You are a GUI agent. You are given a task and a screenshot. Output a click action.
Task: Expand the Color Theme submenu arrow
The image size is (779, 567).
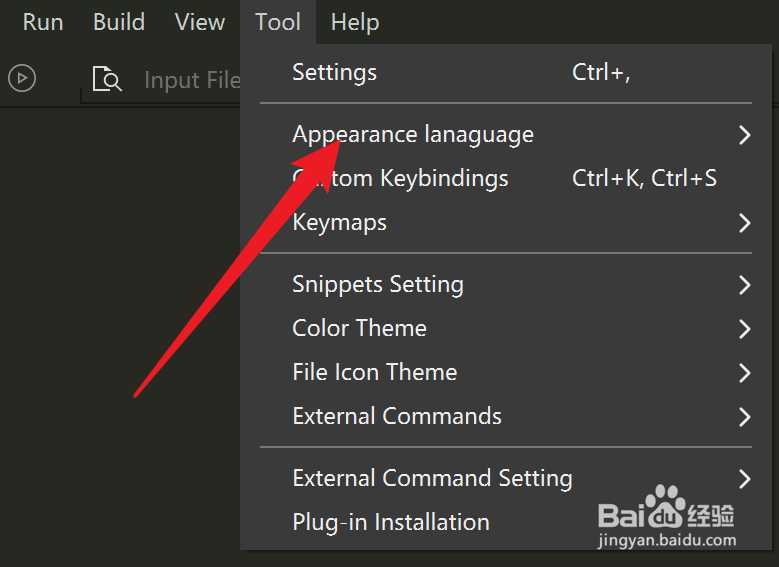743,328
